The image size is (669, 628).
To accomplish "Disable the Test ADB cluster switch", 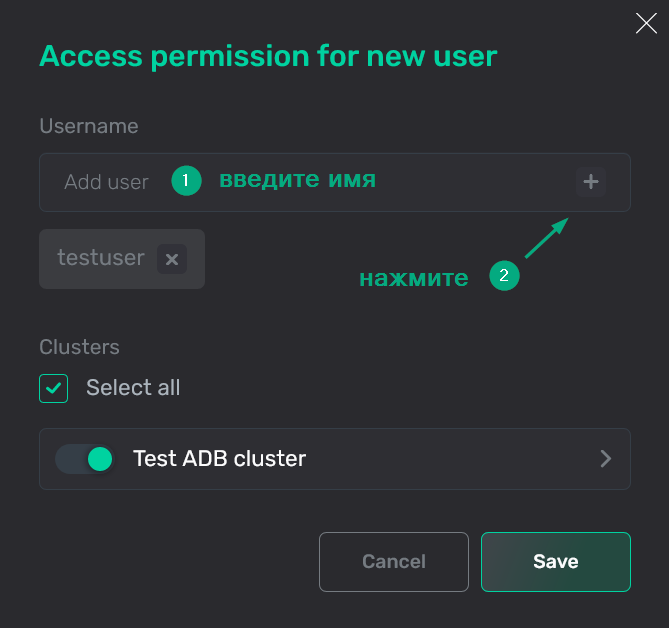I will pyautogui.click(x=84, y=459).
